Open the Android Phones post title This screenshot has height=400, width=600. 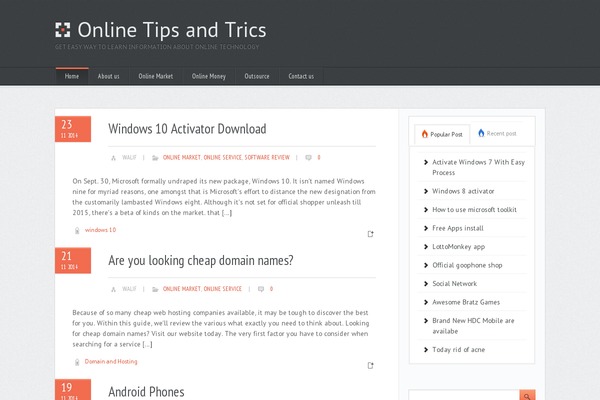coord(146,392)
